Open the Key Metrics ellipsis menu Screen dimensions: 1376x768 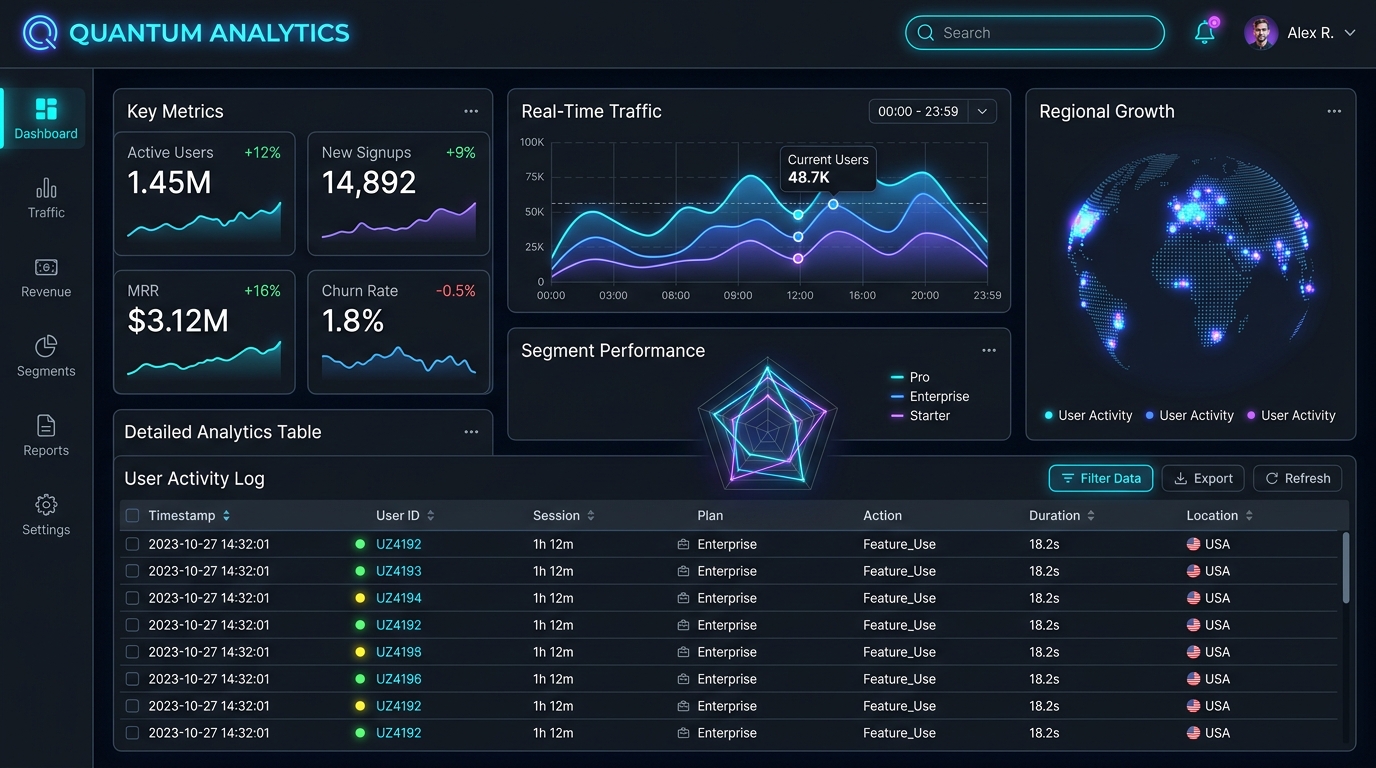(471, 111)
